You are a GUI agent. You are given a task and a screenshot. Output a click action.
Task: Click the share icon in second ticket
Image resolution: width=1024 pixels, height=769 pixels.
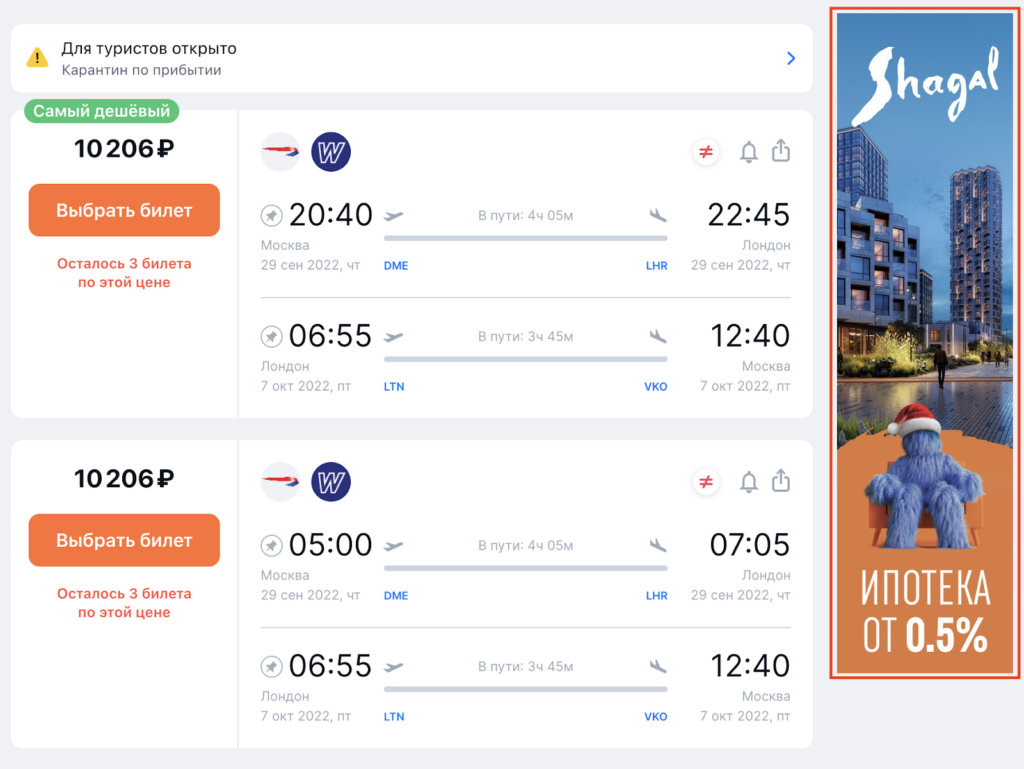(781, 481)
